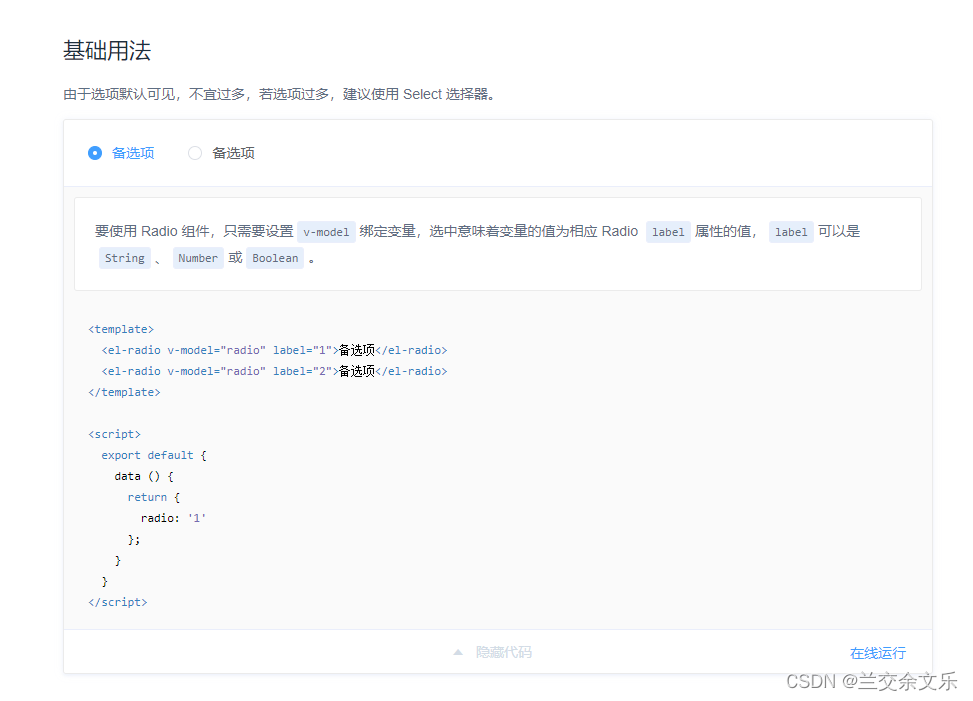Click the el-radio code line with label="1"
Image resolution: width=973 pixels, height=701 pixels.
274,350
